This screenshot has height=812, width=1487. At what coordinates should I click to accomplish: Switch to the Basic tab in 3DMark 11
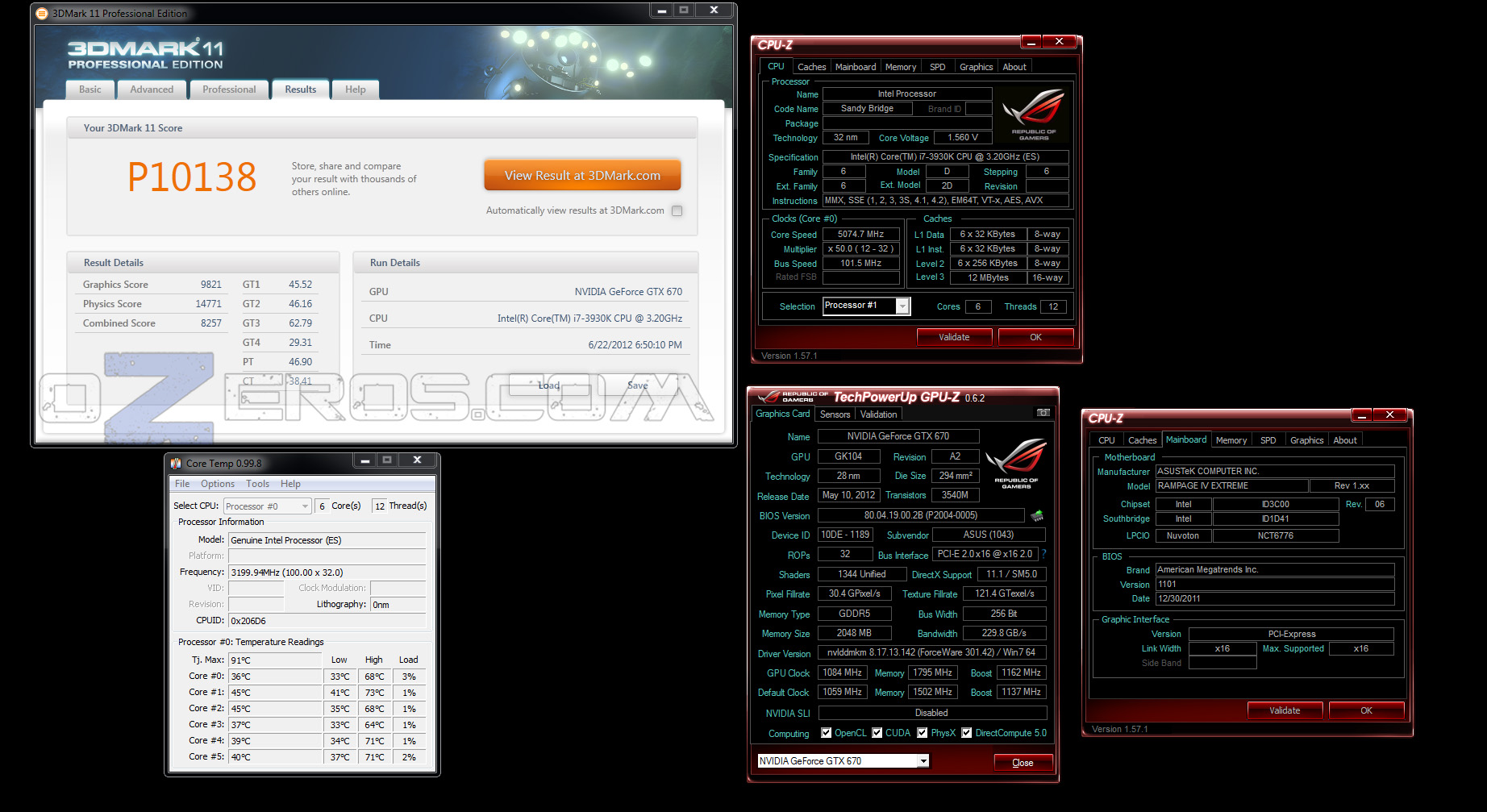(90, 90)
